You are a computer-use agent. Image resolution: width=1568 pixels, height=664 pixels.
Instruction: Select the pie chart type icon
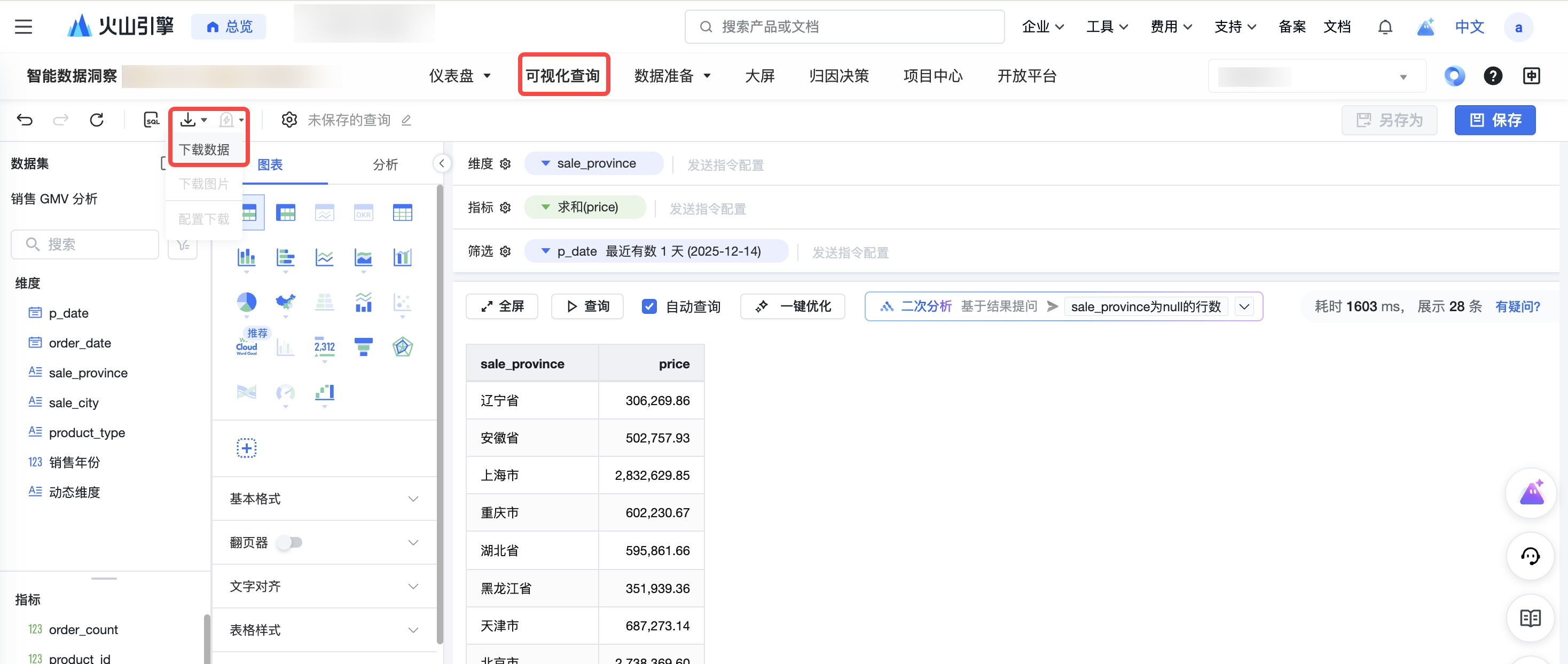pyautogui.click(x=247, y=302)
